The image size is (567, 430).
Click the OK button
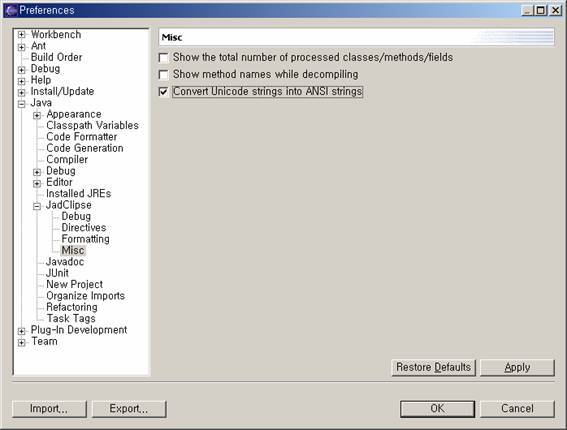[437, 409]
